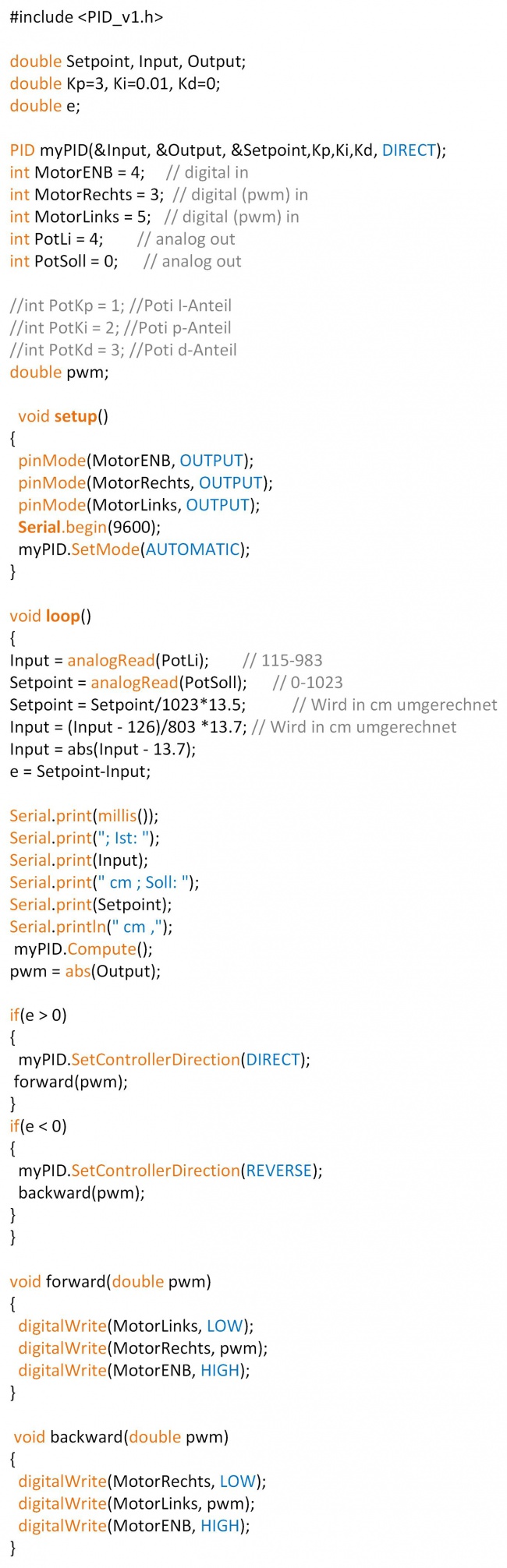Click the 'Input = analogRead(PotLi)' line
The image size is (507, 1568).
tap(109, 661)
